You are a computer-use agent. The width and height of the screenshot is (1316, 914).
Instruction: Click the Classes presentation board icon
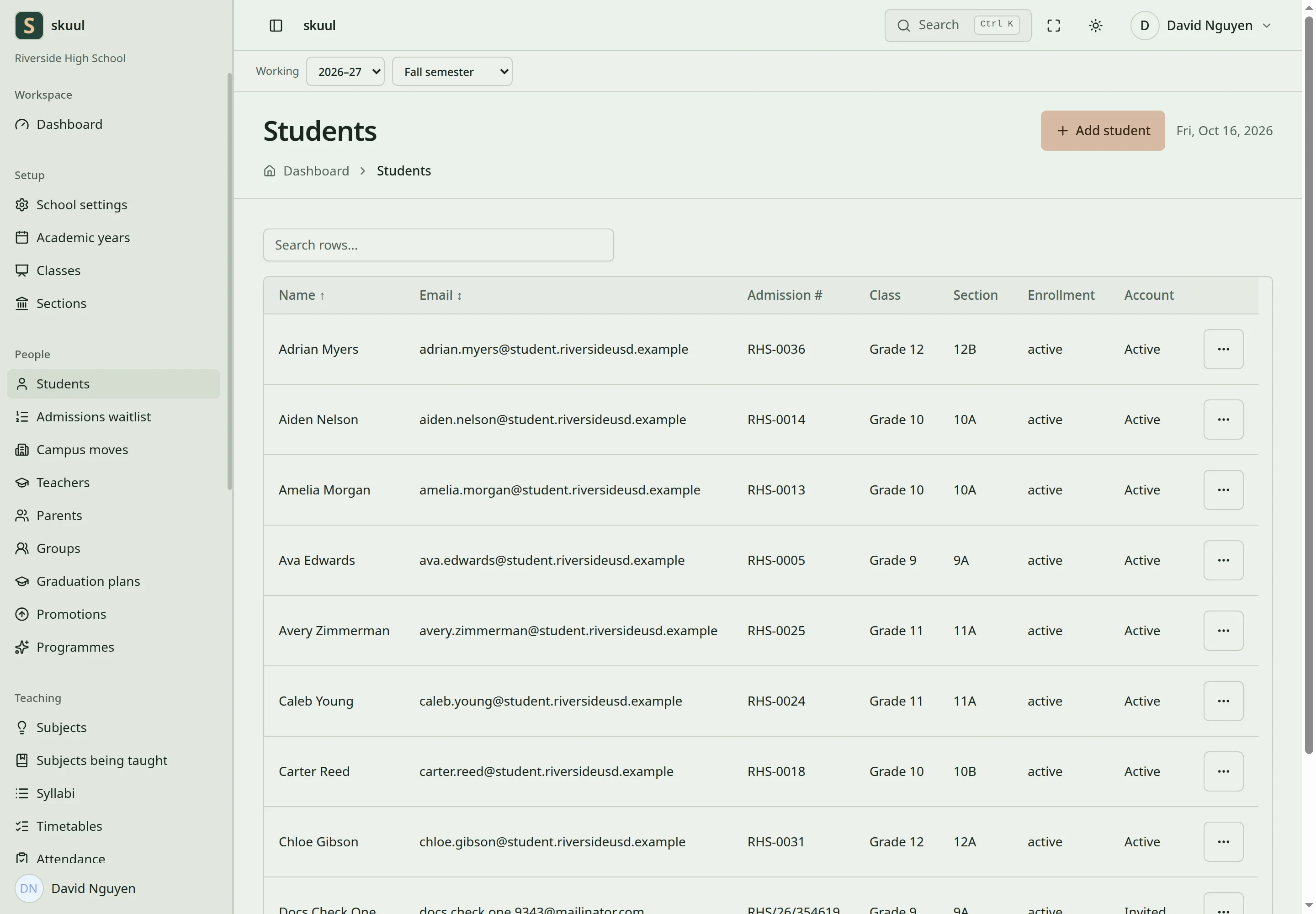point(22,270)
